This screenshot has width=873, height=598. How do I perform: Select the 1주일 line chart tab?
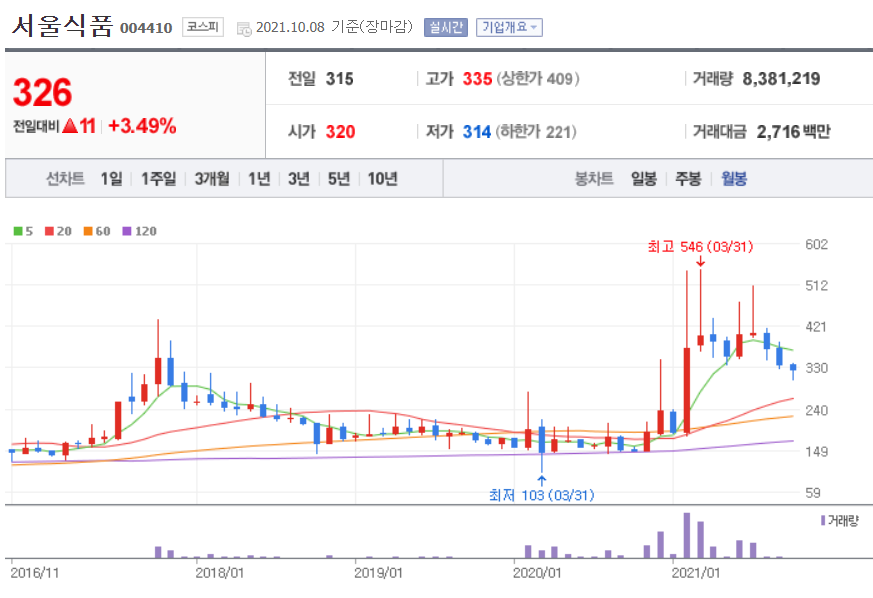pos(158,179)
